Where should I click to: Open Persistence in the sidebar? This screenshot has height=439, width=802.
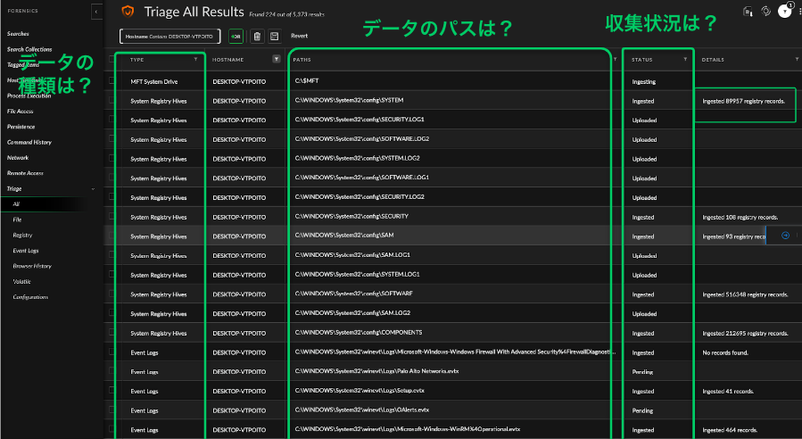click(x=21, y=126)
